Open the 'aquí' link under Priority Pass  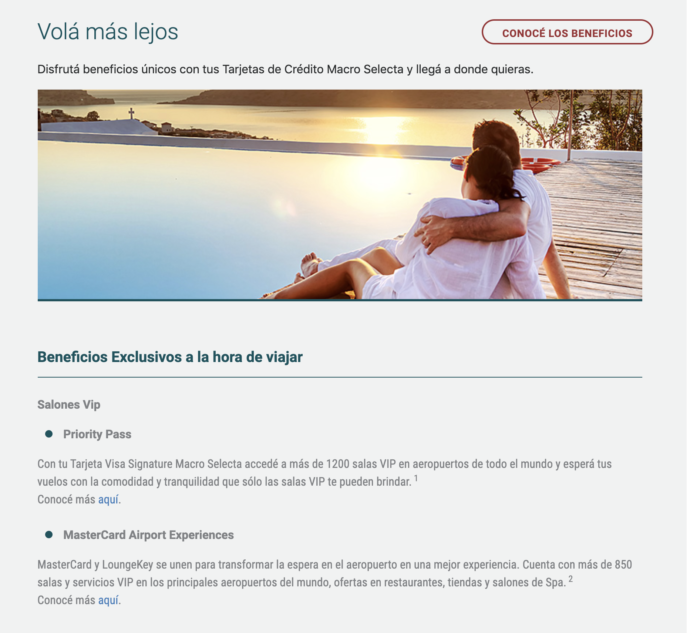coord(108,499)
